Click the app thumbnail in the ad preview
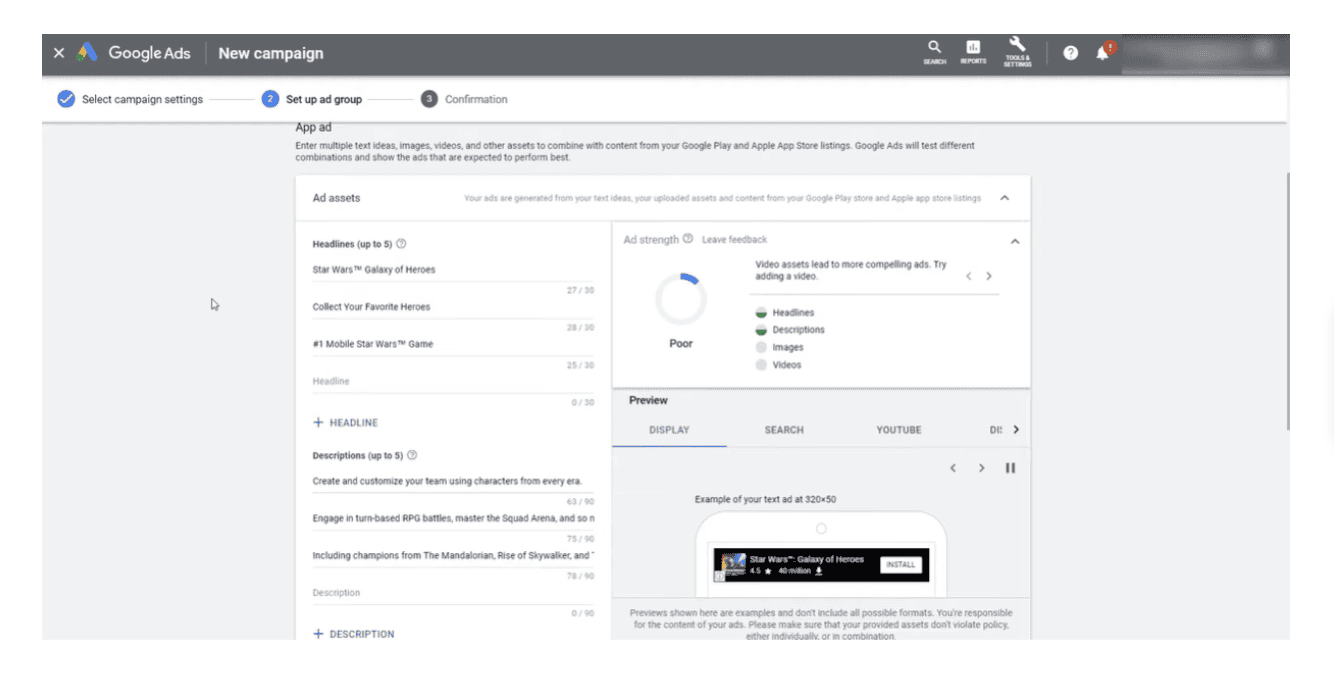The image size is (1334, 684). [733, 565]
